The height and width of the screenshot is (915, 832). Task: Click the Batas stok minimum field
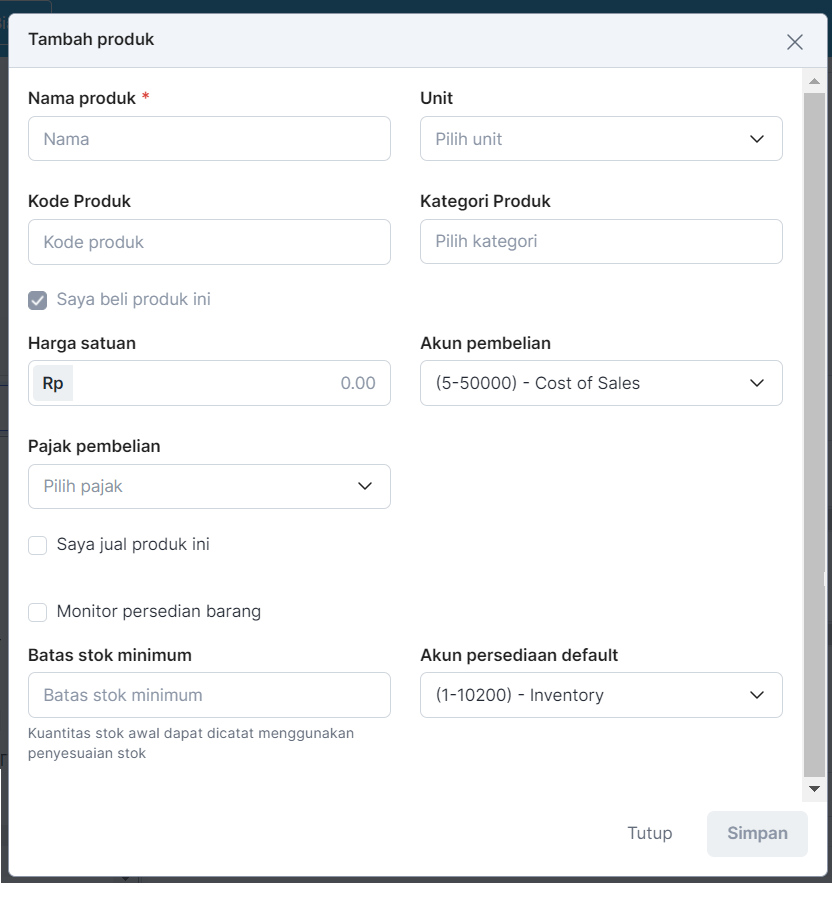click(x=209, y=695)
